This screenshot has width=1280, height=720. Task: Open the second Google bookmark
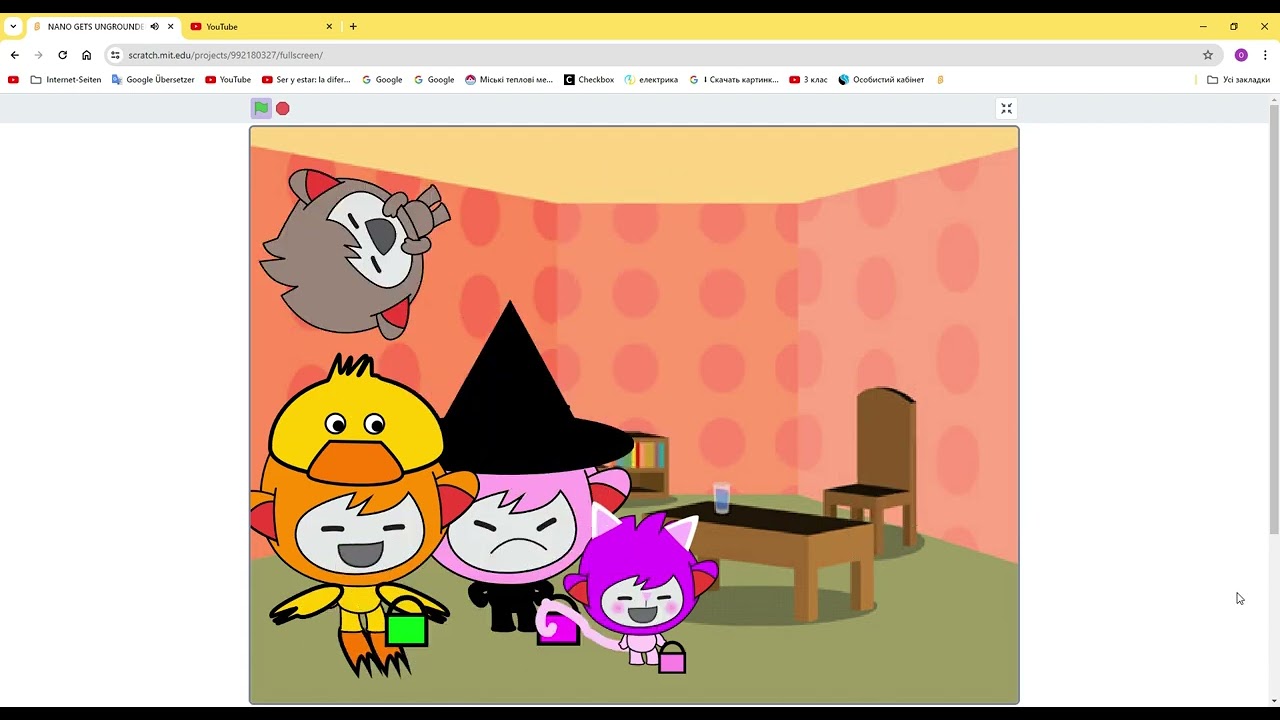click(434, 80)
